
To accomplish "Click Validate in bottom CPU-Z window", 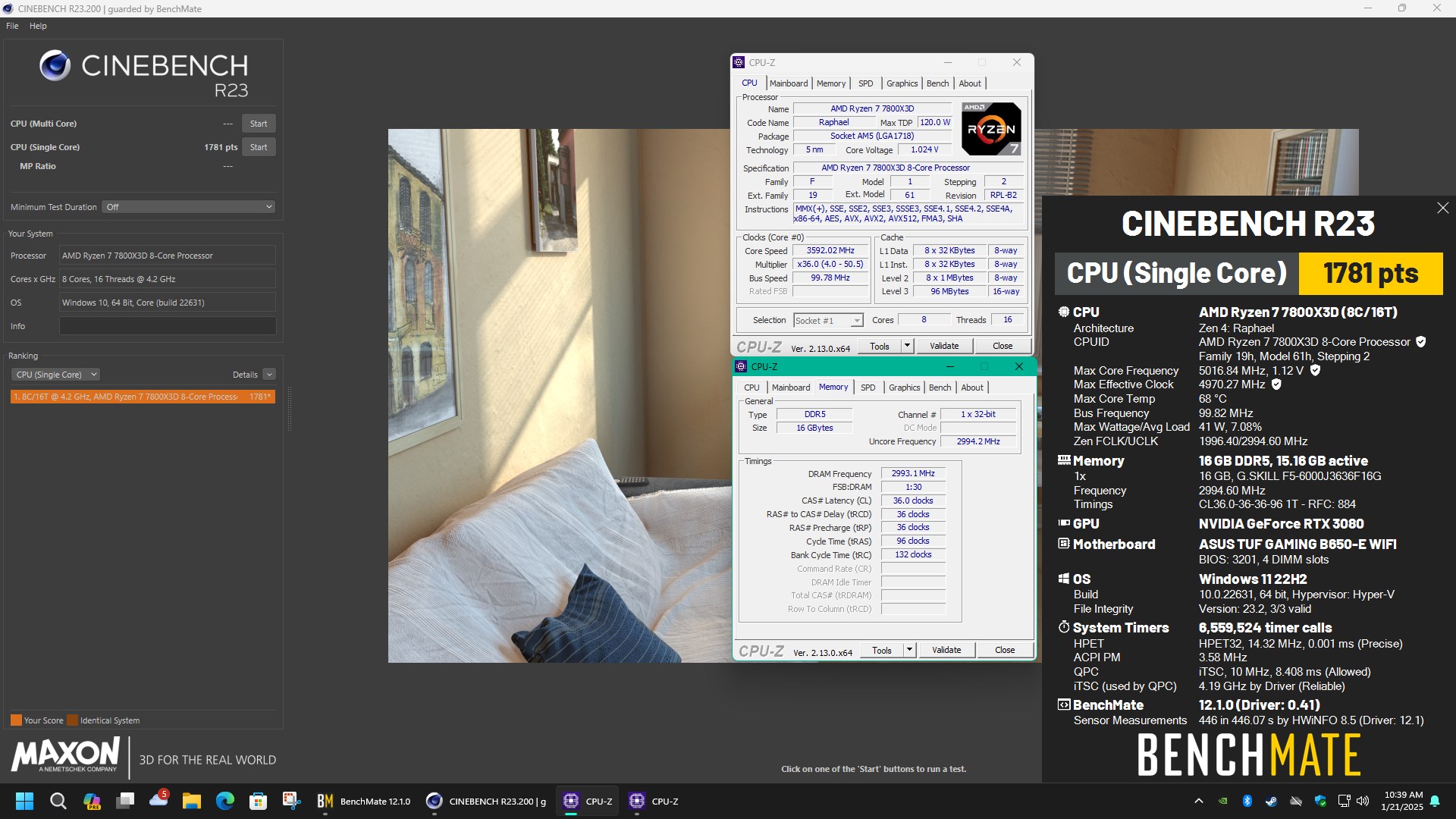I will (946, 650).
